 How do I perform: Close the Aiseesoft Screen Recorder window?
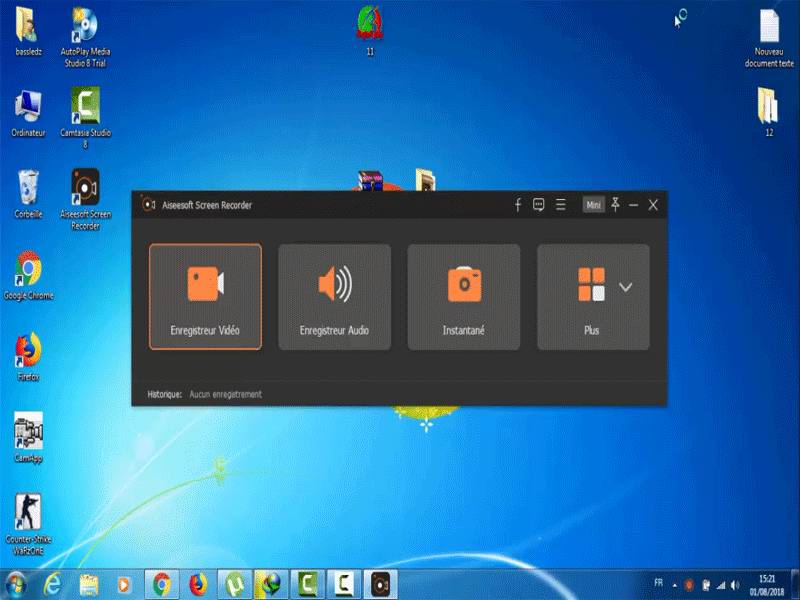tap(653, 205)
